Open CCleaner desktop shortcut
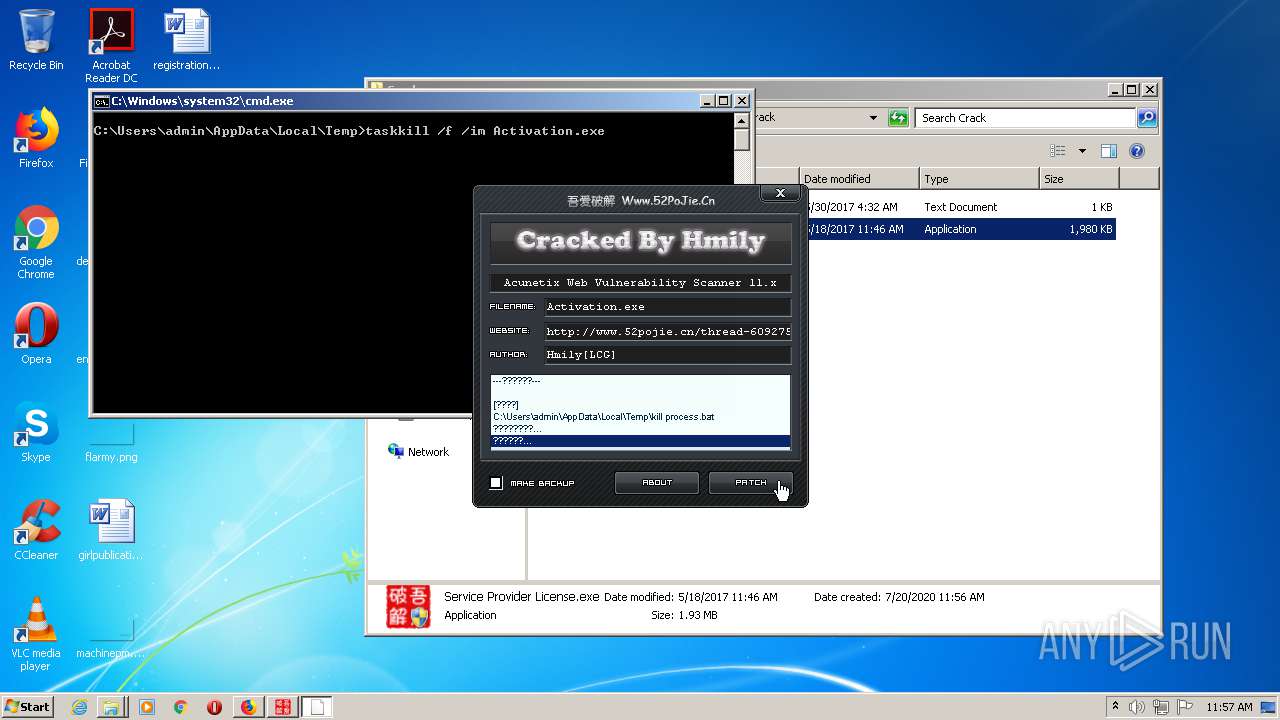The width and height of the screenshot is (1280, 720). click(x=36, y=530)
